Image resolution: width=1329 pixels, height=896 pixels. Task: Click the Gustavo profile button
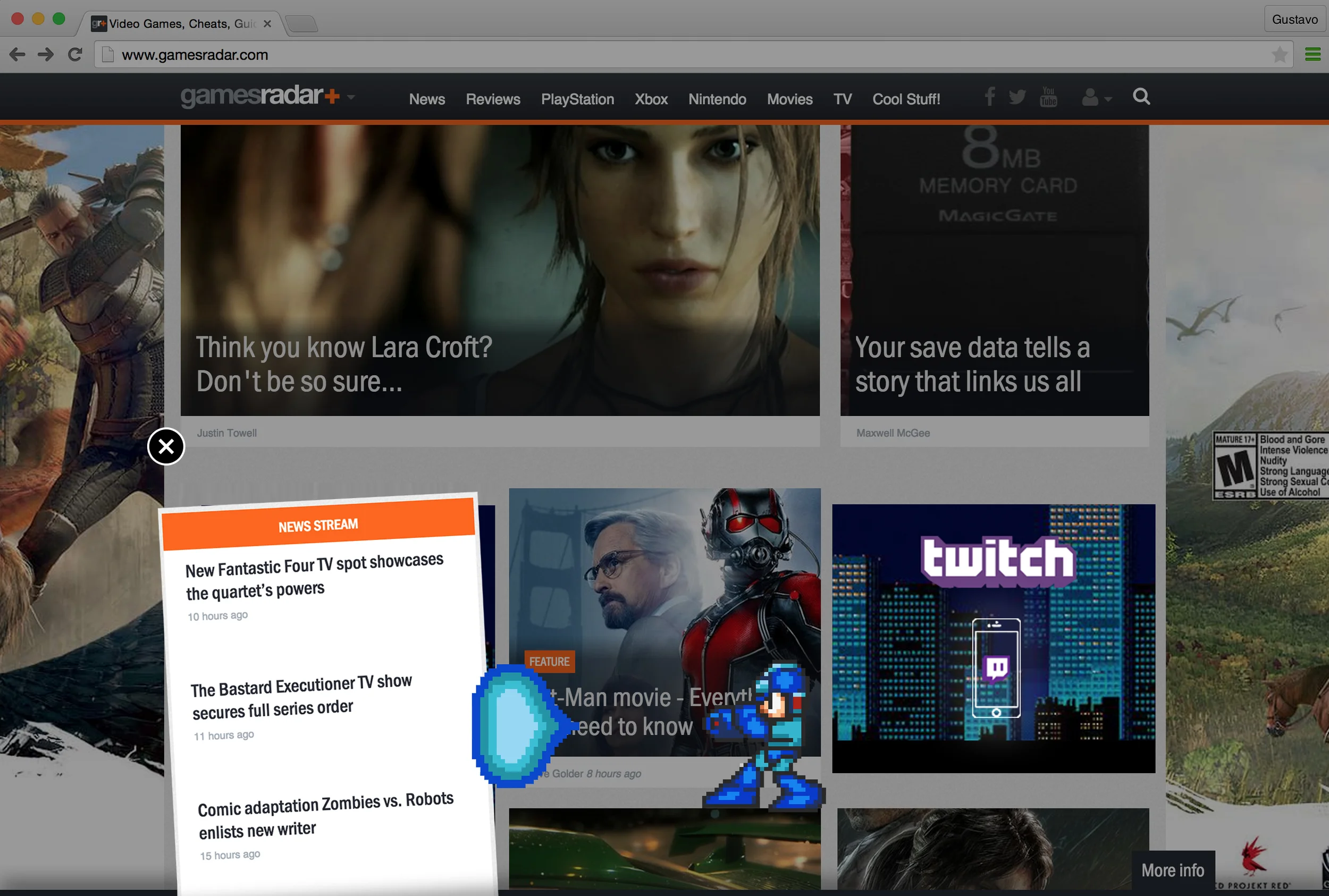[x=1294, y=20]
